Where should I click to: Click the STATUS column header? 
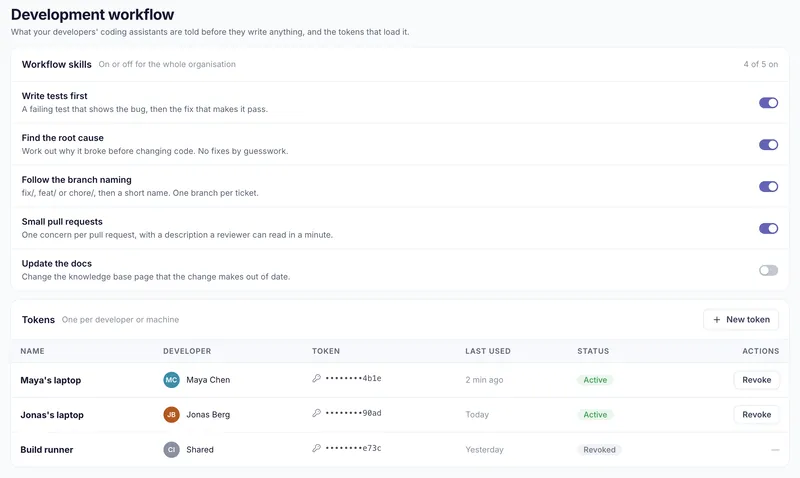[x=593, y=351]
